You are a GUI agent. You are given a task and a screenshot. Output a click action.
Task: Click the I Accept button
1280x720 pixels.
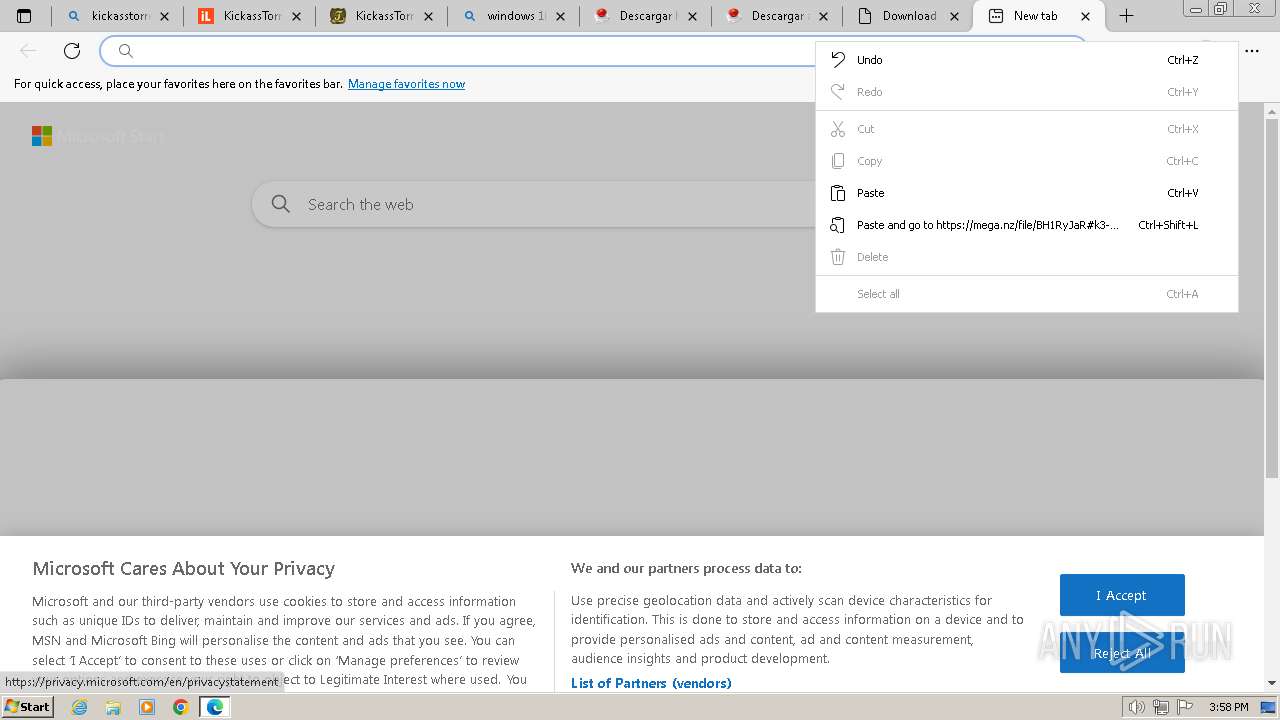click(x=1122, y=595)
